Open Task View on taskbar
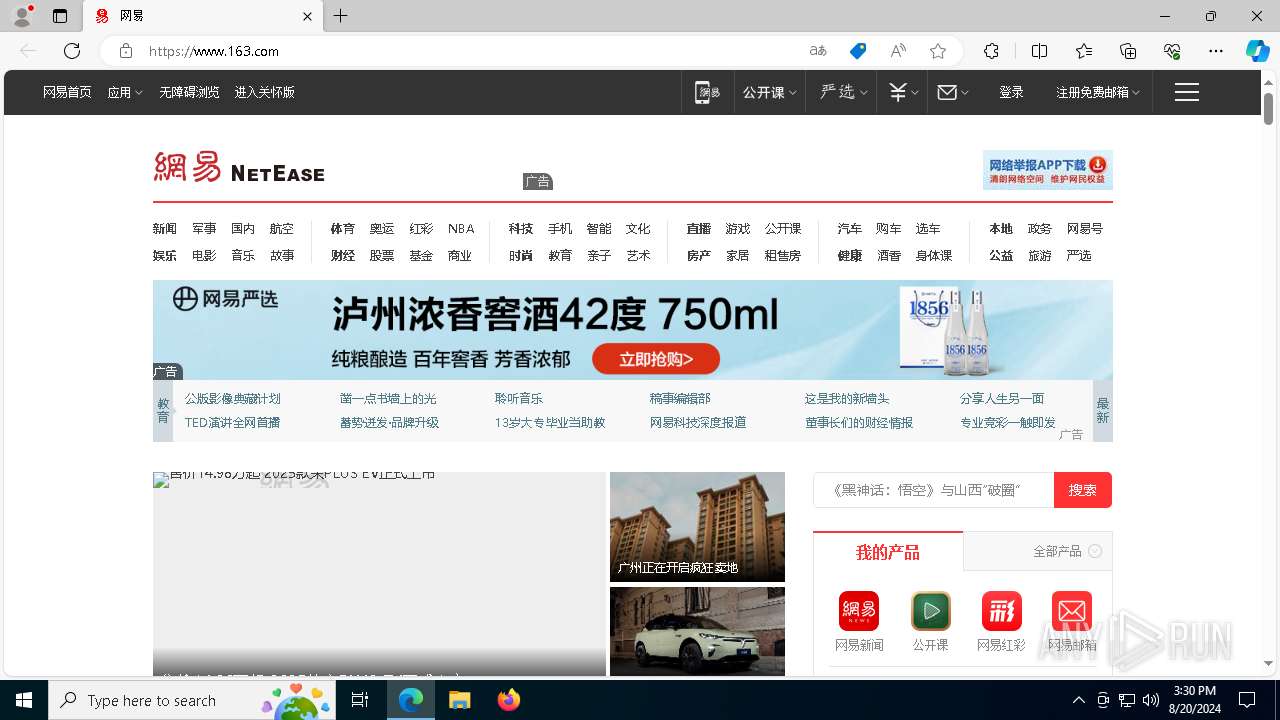The image size is (1280, 720). (360, 700)
